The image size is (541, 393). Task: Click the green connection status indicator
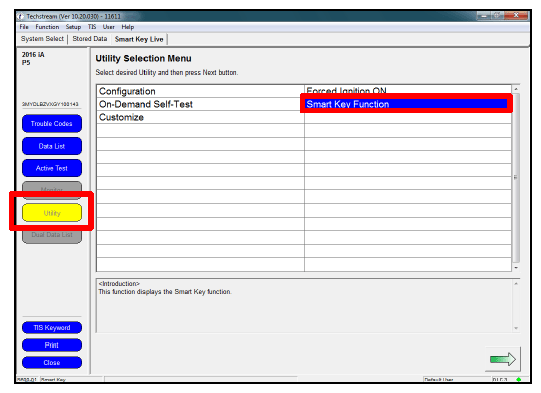pyautogui.click(x=519, y=380)
